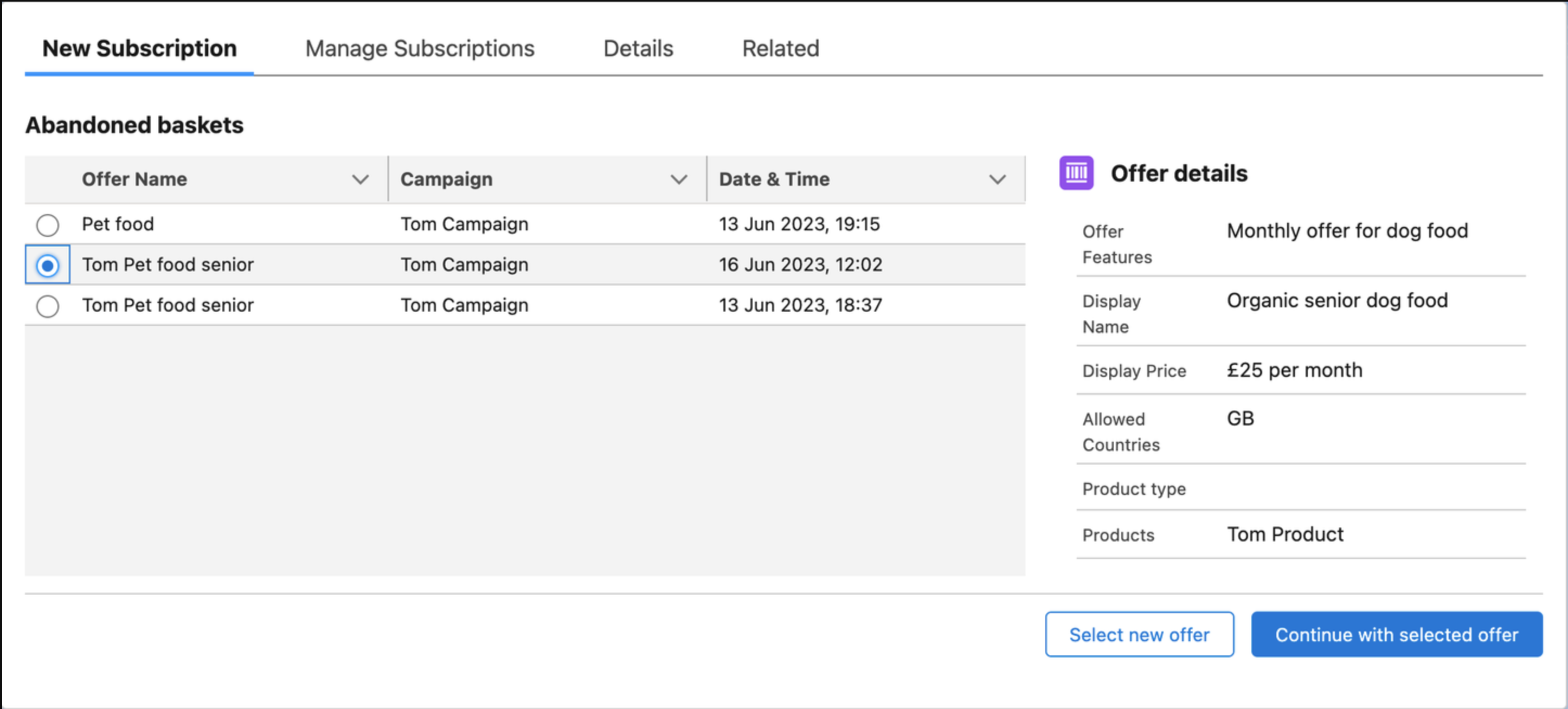Viewport: 1568px width, 709px height.
Task: Click the Offer Name column header
Action: pos(134,179)
